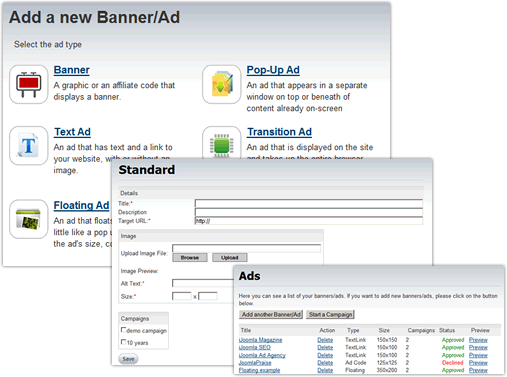The width and height of the screenshot is (507, 377).
Task: Click the Declined status of JoomlaPraise
Action: (453, 363)
